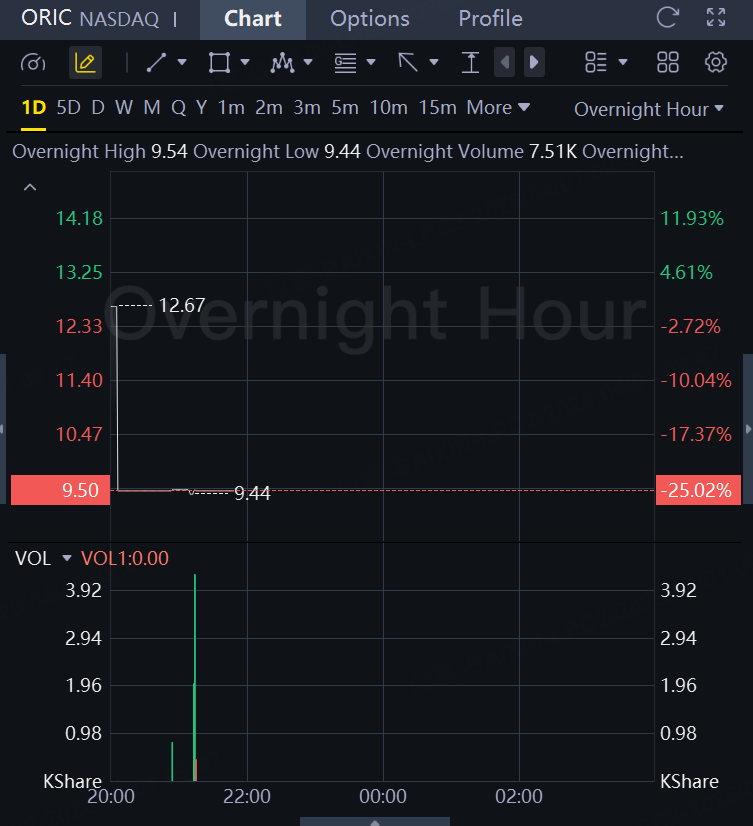Select the wave pattern drawing tool
The height and width of the screenshot is (826, 753).
click(282, 63)
